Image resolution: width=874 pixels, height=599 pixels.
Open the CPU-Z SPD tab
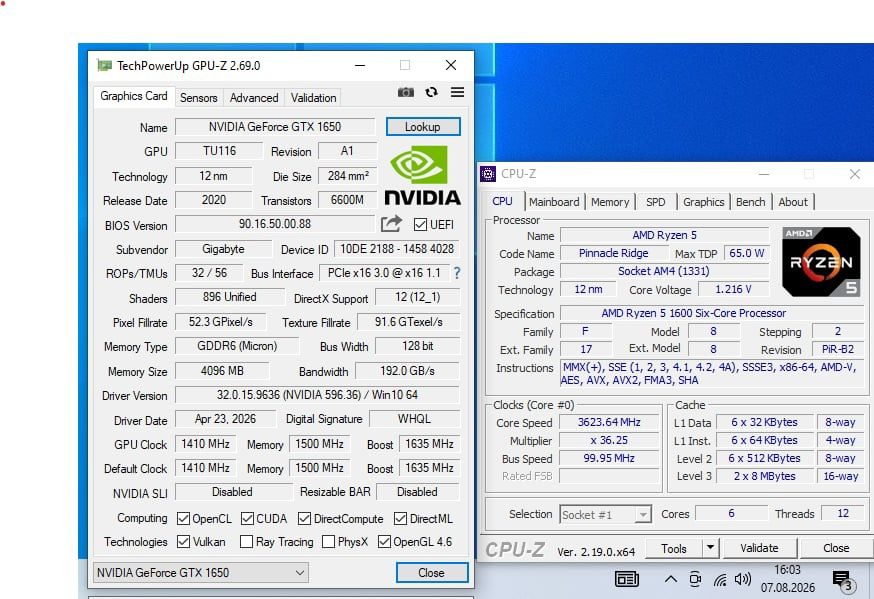tap(656, 202)
